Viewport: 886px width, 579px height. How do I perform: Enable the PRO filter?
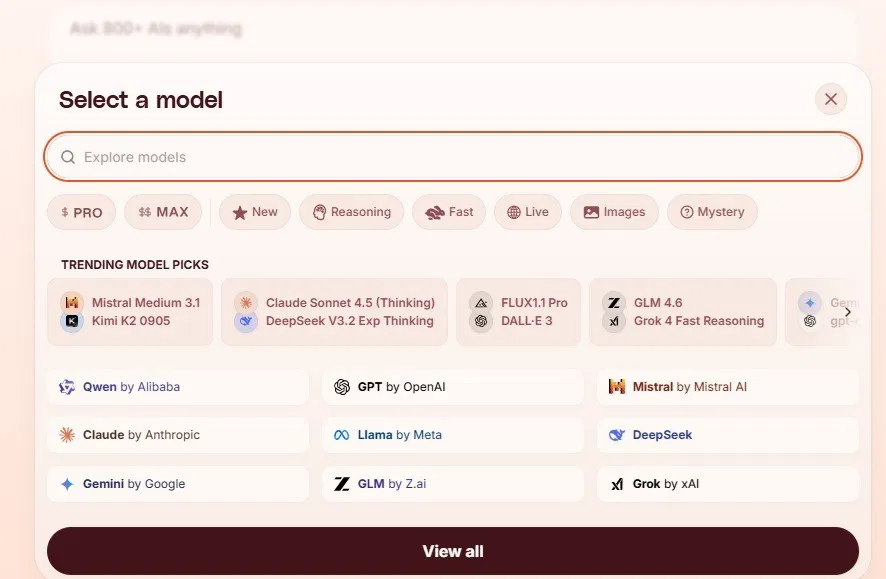(x=81, y=211)
